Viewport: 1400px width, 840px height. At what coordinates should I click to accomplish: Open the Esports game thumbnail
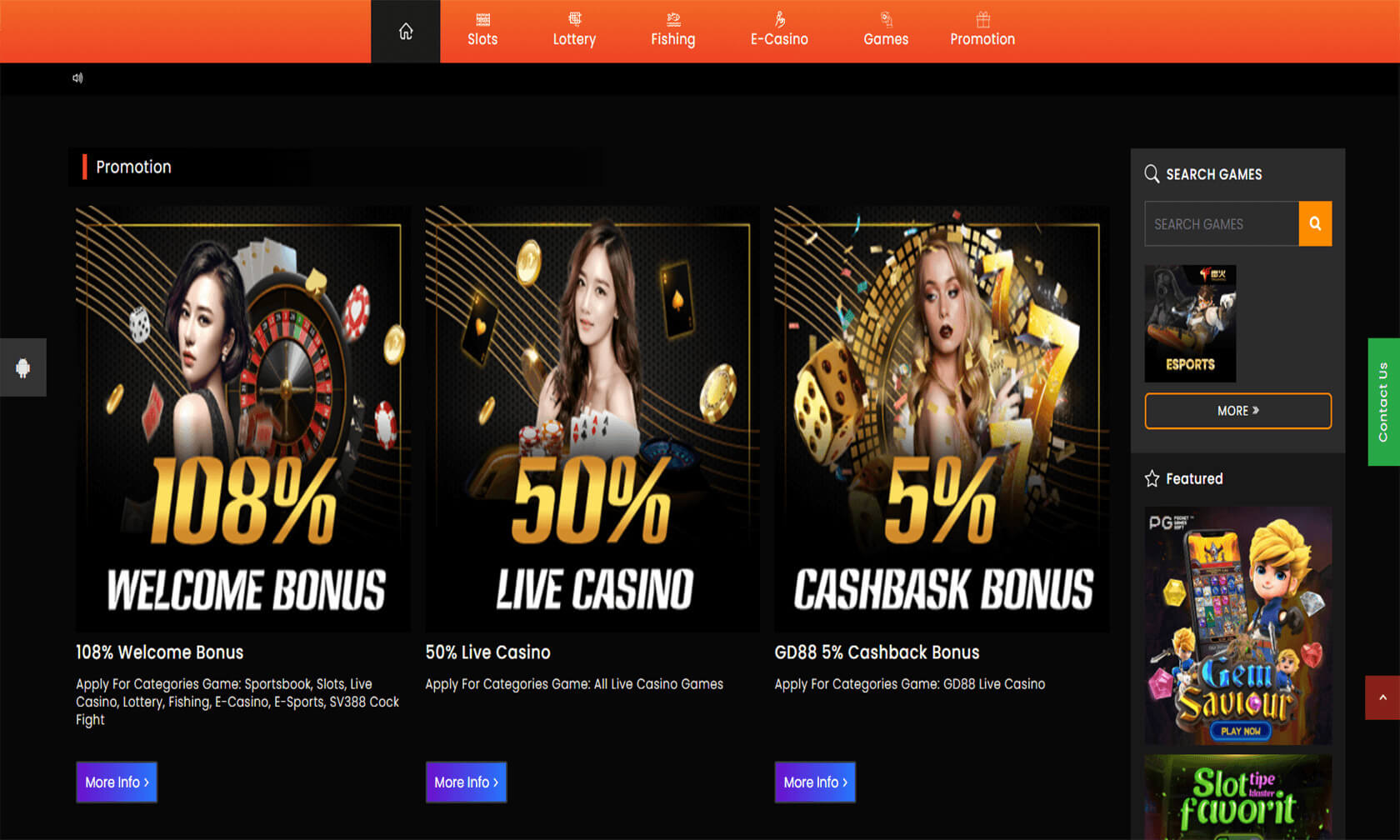pos(1190,323)
